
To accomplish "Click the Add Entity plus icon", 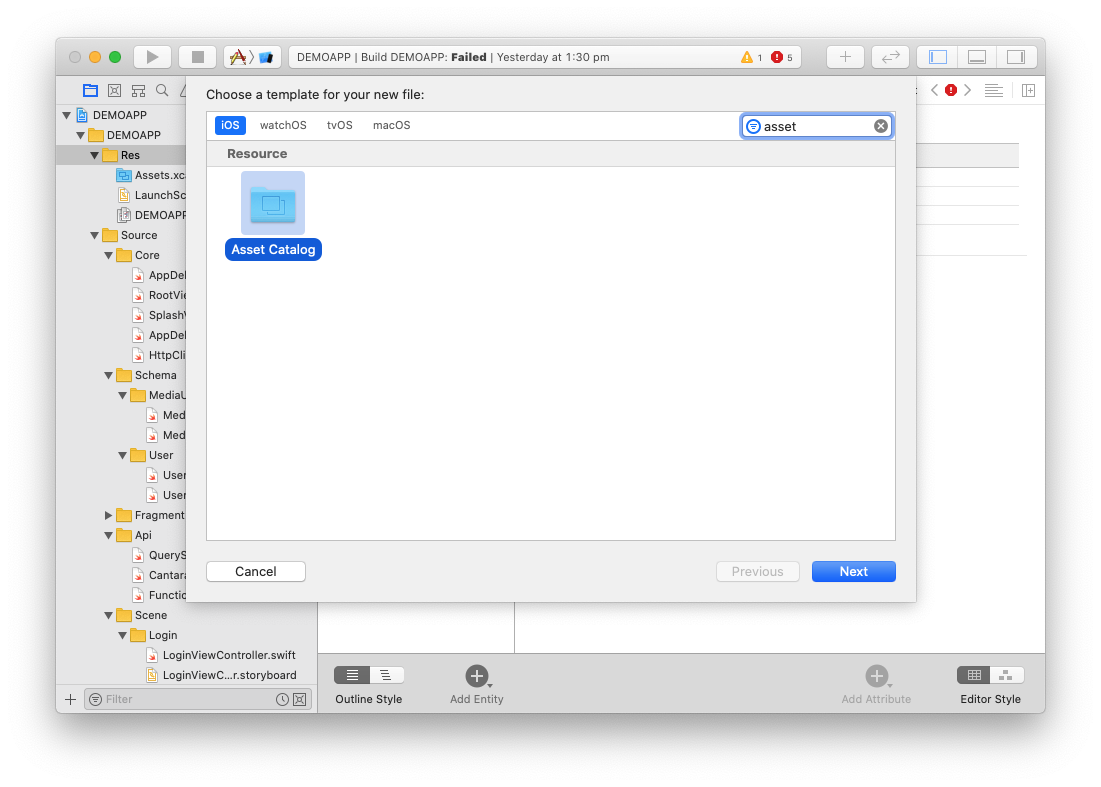I will 476,675.
